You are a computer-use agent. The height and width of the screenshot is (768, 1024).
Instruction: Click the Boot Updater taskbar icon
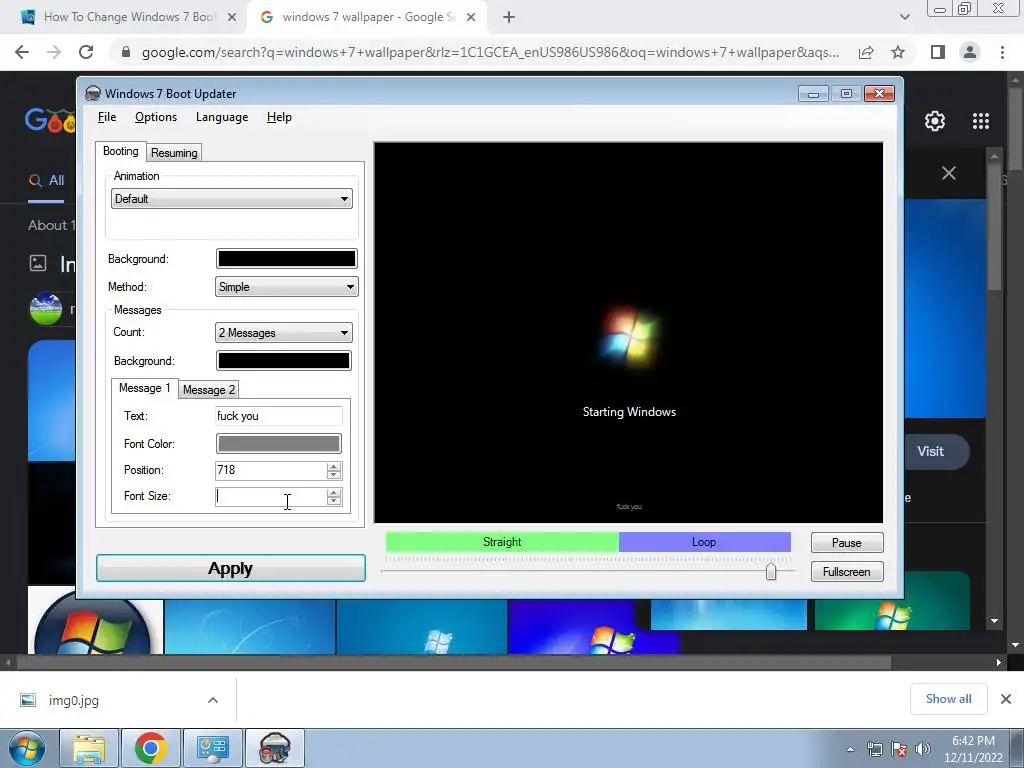275,748
